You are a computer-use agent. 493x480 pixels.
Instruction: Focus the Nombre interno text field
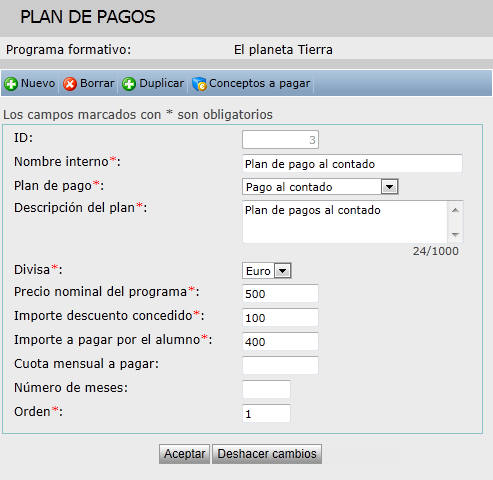tap(352, 163)
